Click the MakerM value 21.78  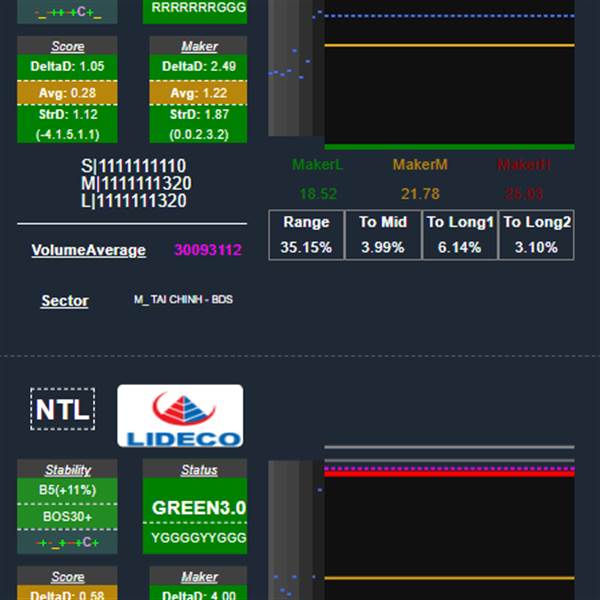pos(420,194)
